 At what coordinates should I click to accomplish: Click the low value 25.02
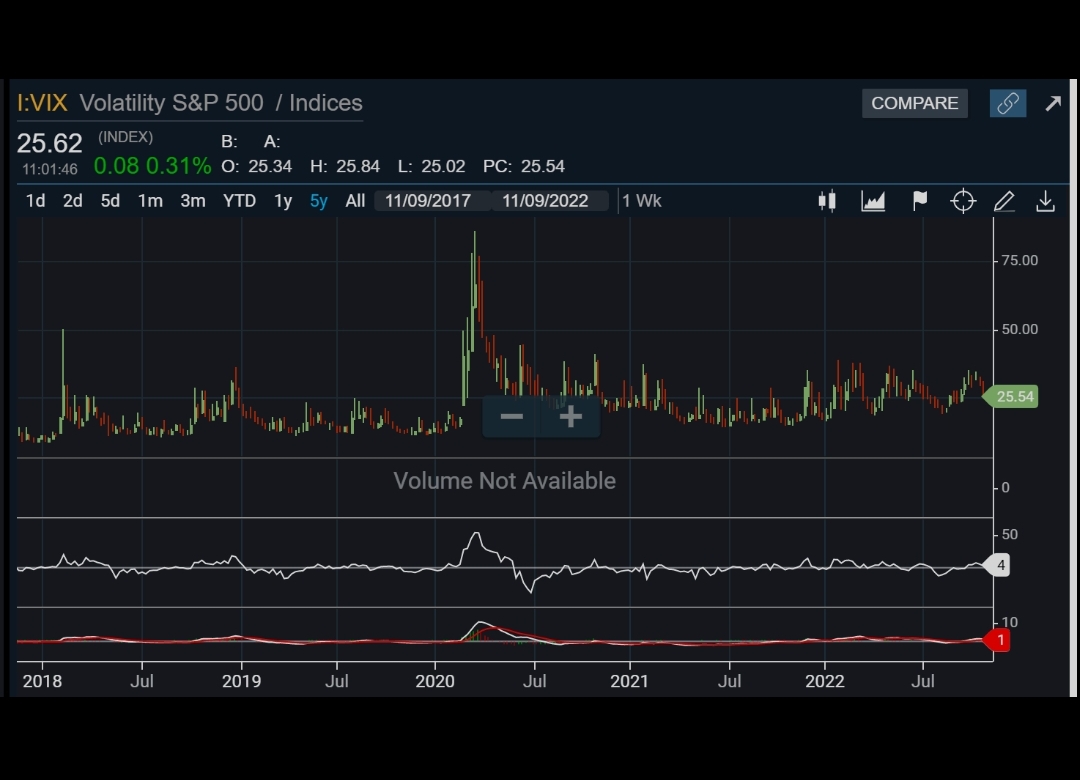pyautogui.click(x=443, y=166)
